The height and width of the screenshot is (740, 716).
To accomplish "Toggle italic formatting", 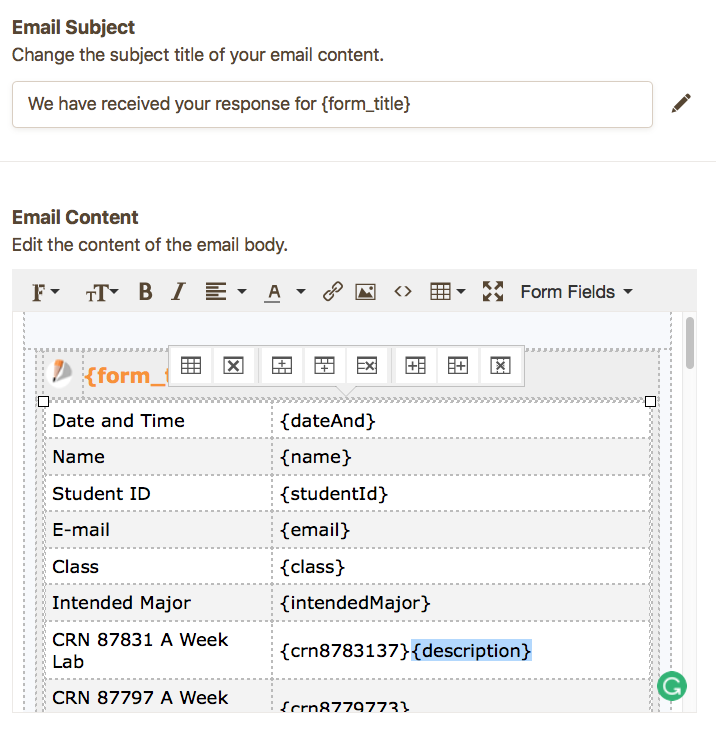I will (178, 292).
